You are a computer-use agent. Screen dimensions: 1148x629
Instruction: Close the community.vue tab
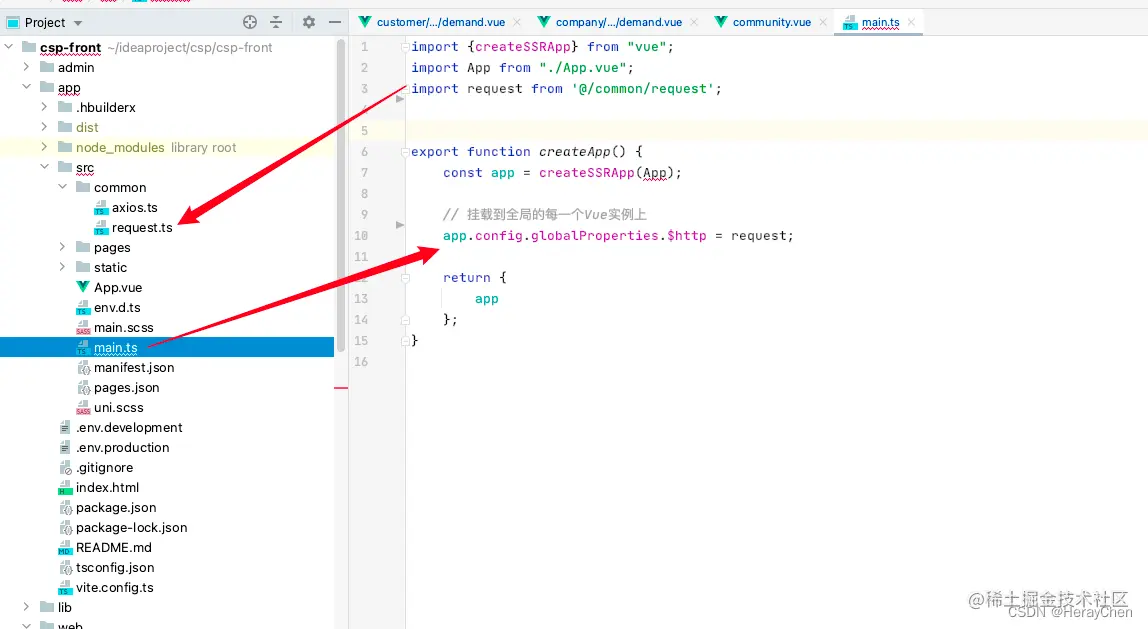(x=823, y=22)
